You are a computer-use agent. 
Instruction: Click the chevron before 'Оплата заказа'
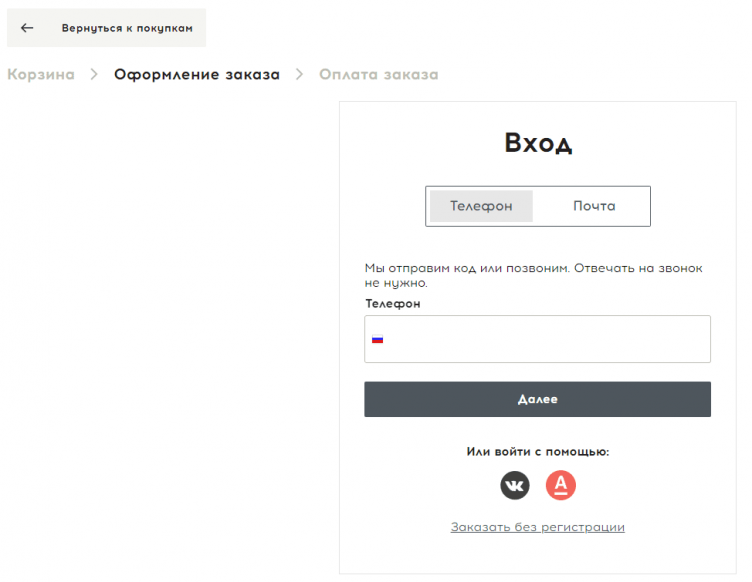[299, 75]
